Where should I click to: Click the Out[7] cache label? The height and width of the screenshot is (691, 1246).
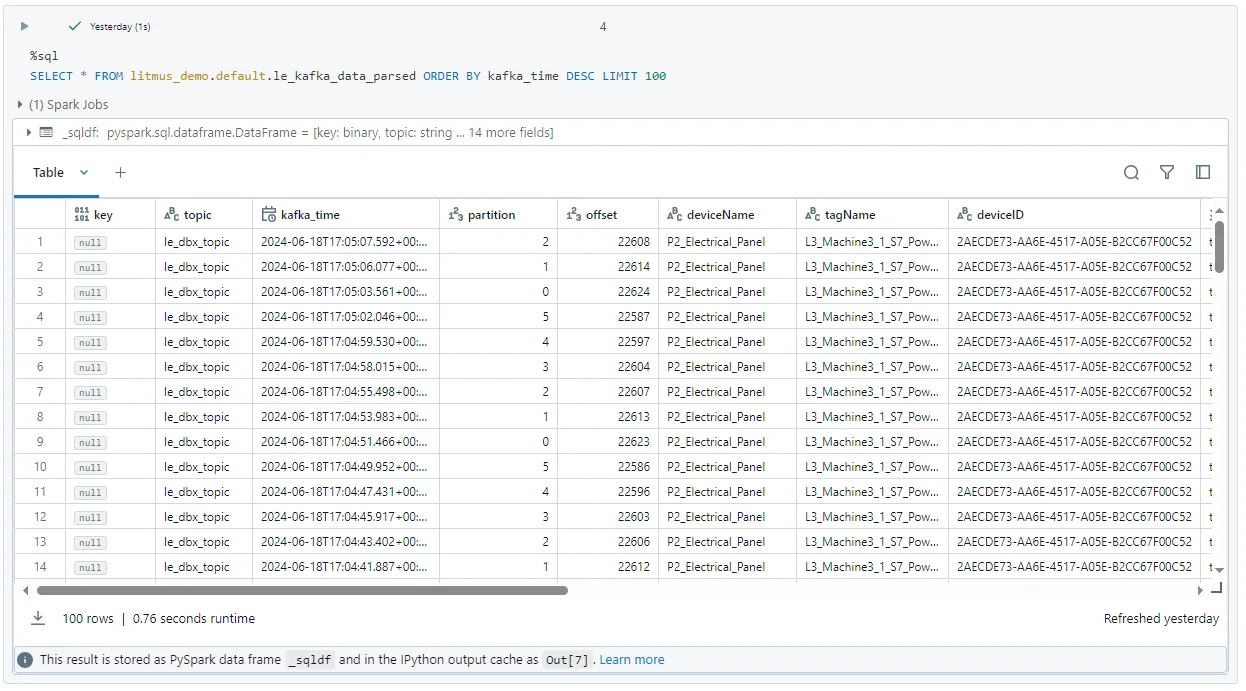pyautogui.click(x=568, y=660)
